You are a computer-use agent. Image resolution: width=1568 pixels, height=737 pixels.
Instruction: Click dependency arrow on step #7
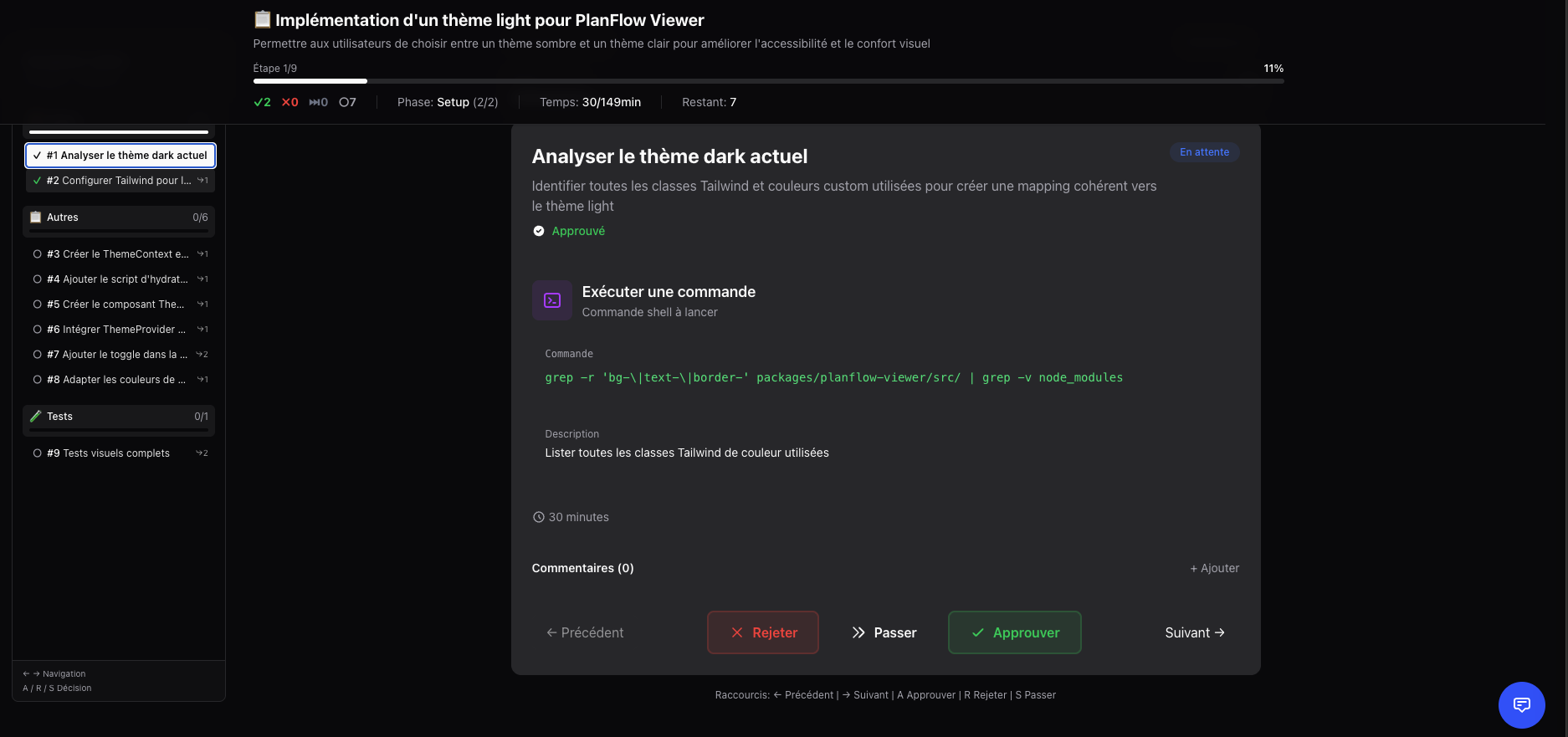click(x=202, y=355)
